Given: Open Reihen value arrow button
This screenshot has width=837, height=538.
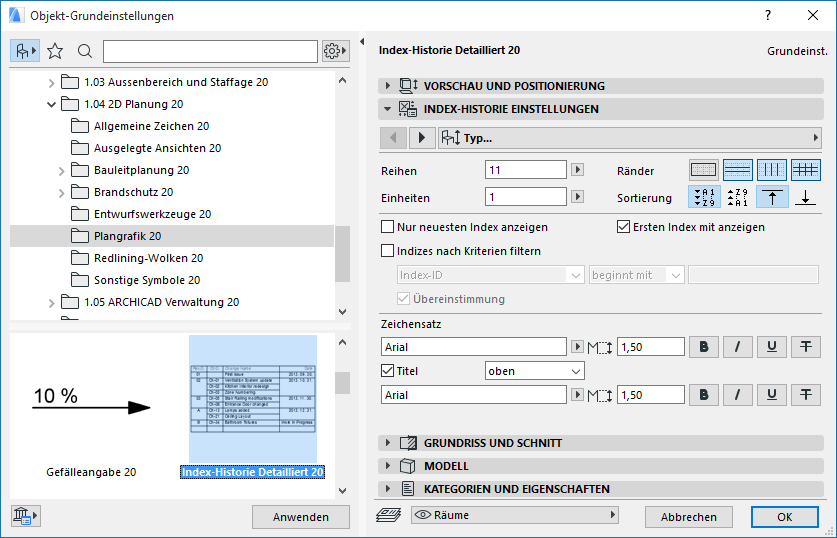Looking at the screenshot, I should tap(577, 170).
